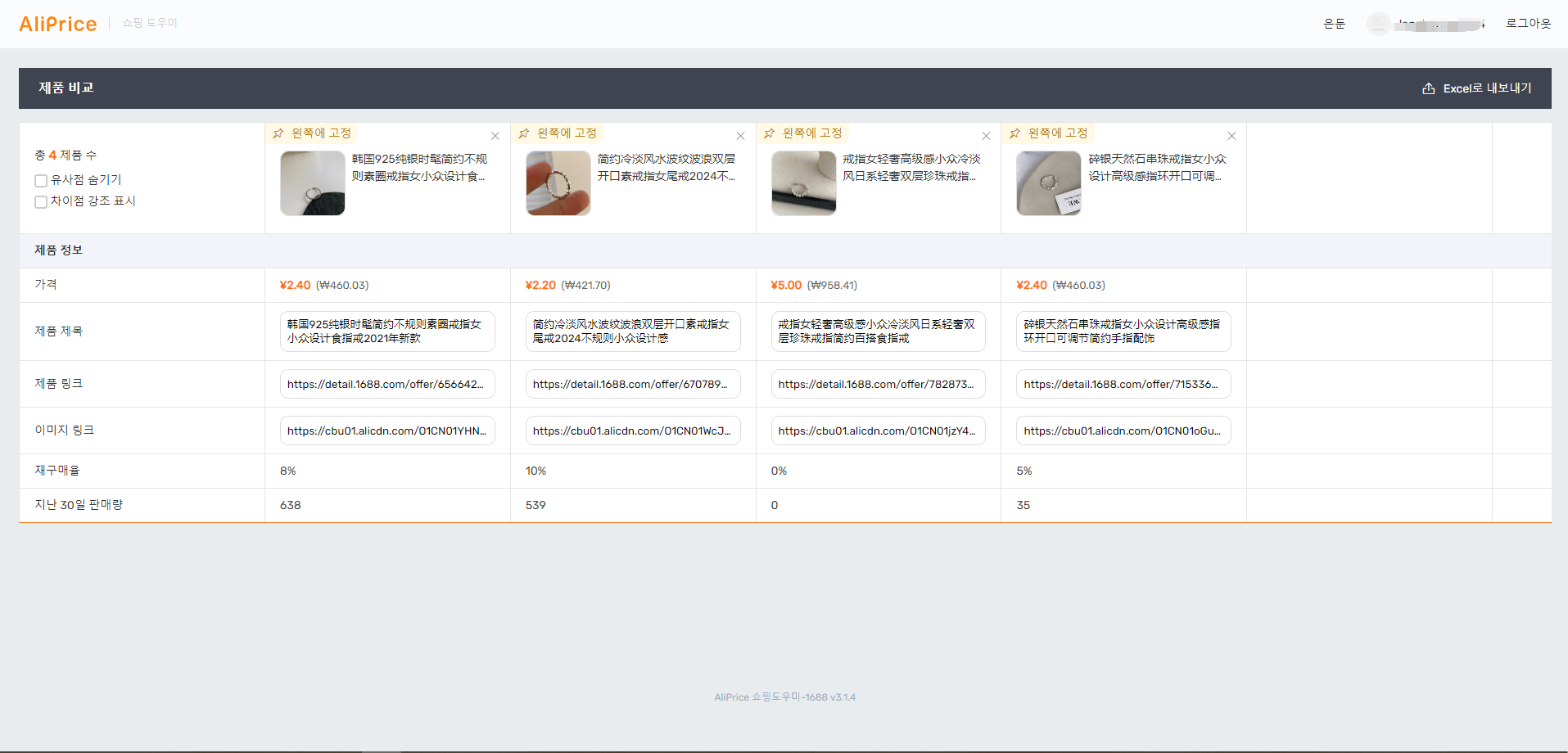1568x753 pixels.
Task: Enable the 차이점 강조 표시 checkbox
Action: coord(41,202)
